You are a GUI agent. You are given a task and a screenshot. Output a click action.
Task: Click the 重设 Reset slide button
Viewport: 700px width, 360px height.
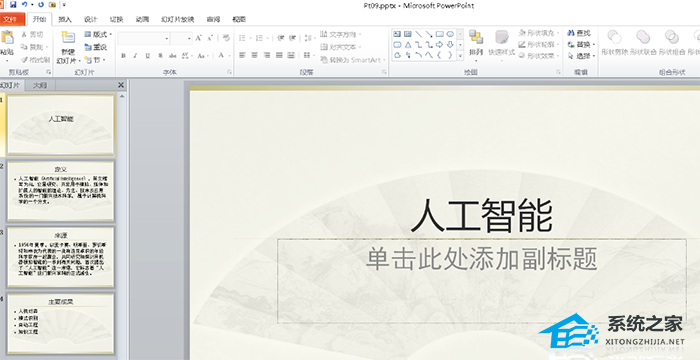96,47
